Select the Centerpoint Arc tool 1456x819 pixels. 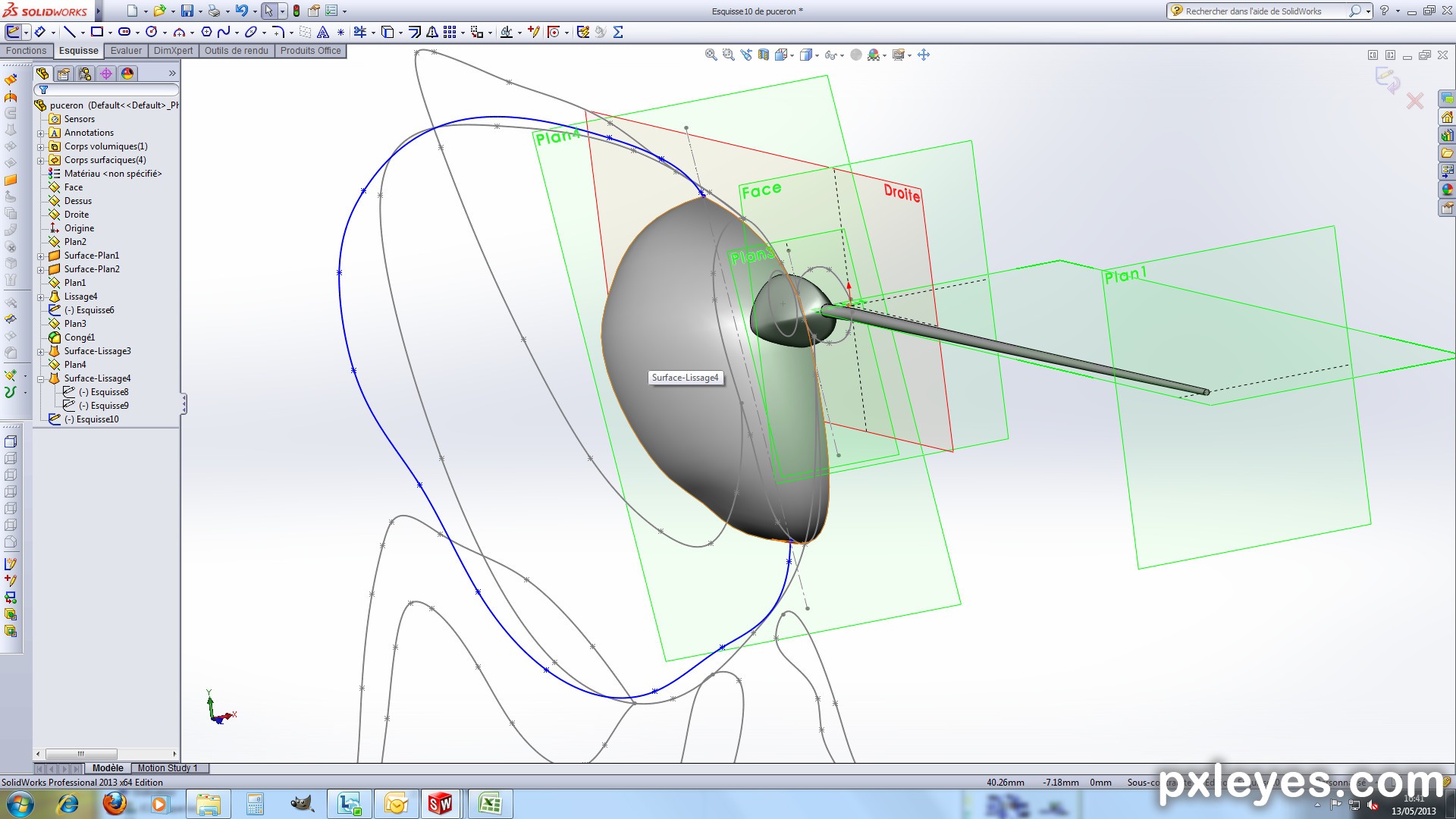point(179,32)
